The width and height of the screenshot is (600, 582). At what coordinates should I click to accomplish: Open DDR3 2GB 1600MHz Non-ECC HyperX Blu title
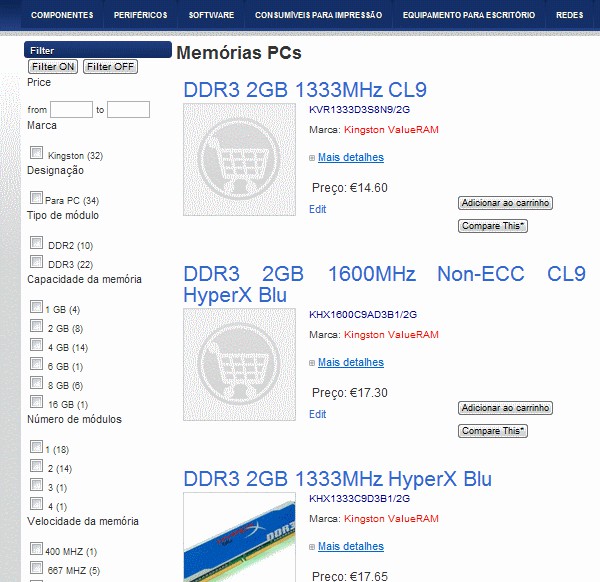tap(384, 284)
